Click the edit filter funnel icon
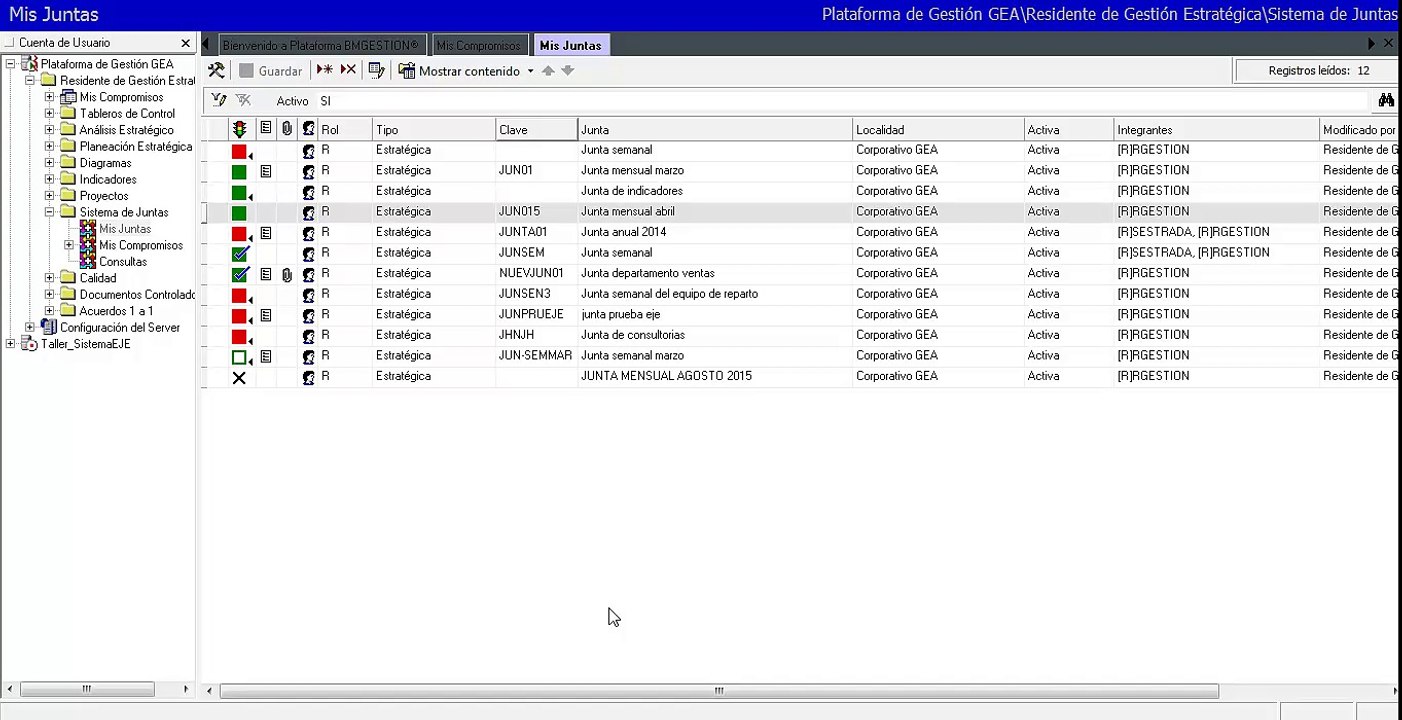 [x=218, y=100]
